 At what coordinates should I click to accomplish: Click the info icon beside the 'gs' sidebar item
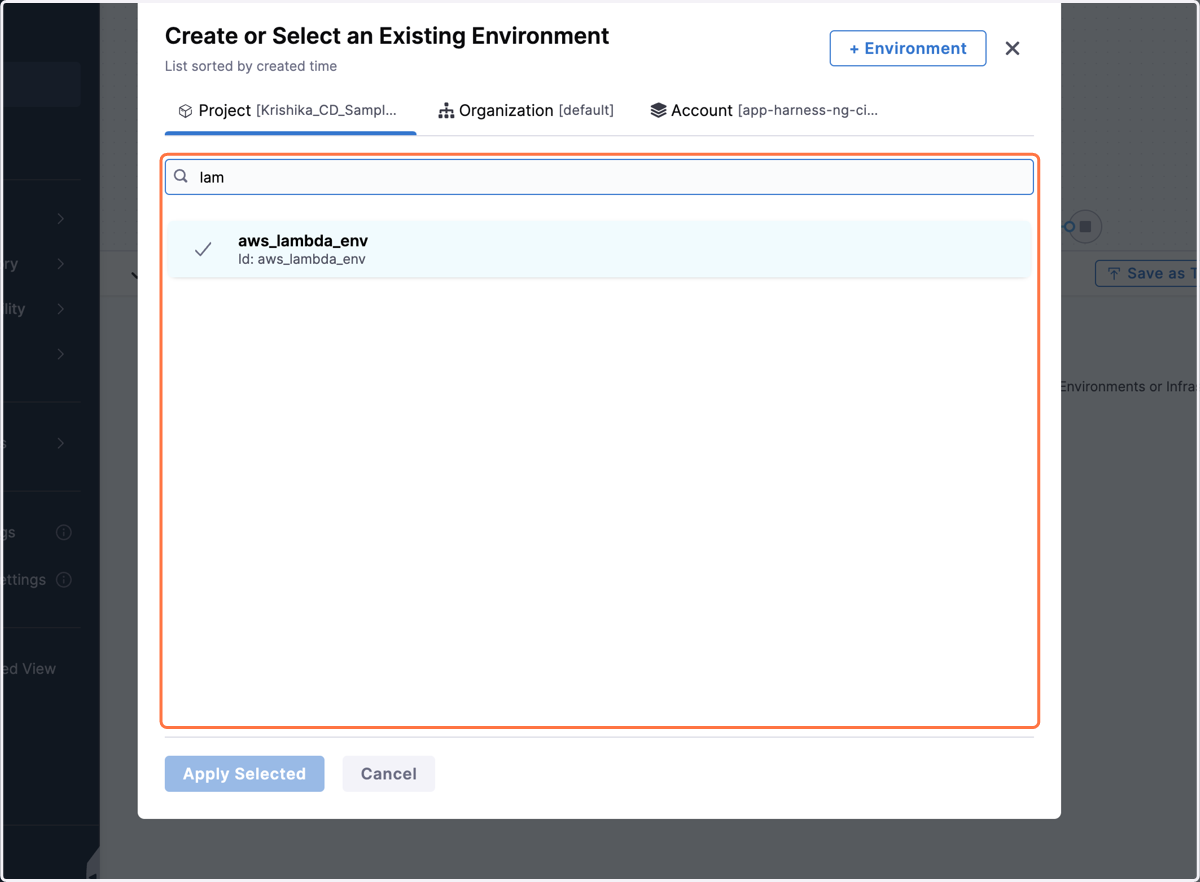(64, 532)
